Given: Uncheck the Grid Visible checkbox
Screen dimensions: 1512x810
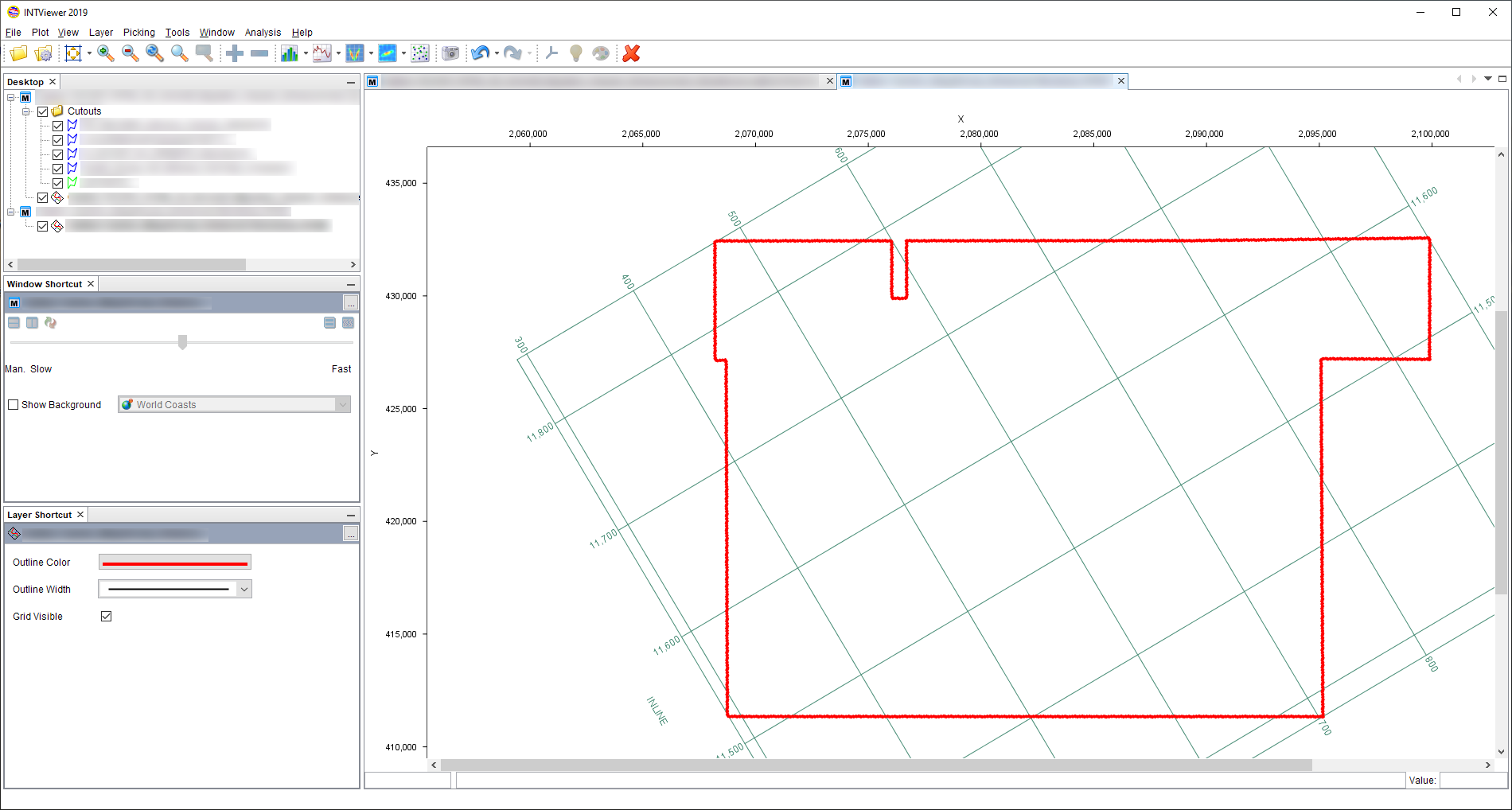Looking at the screenshot, I should [x=106, y=616].
